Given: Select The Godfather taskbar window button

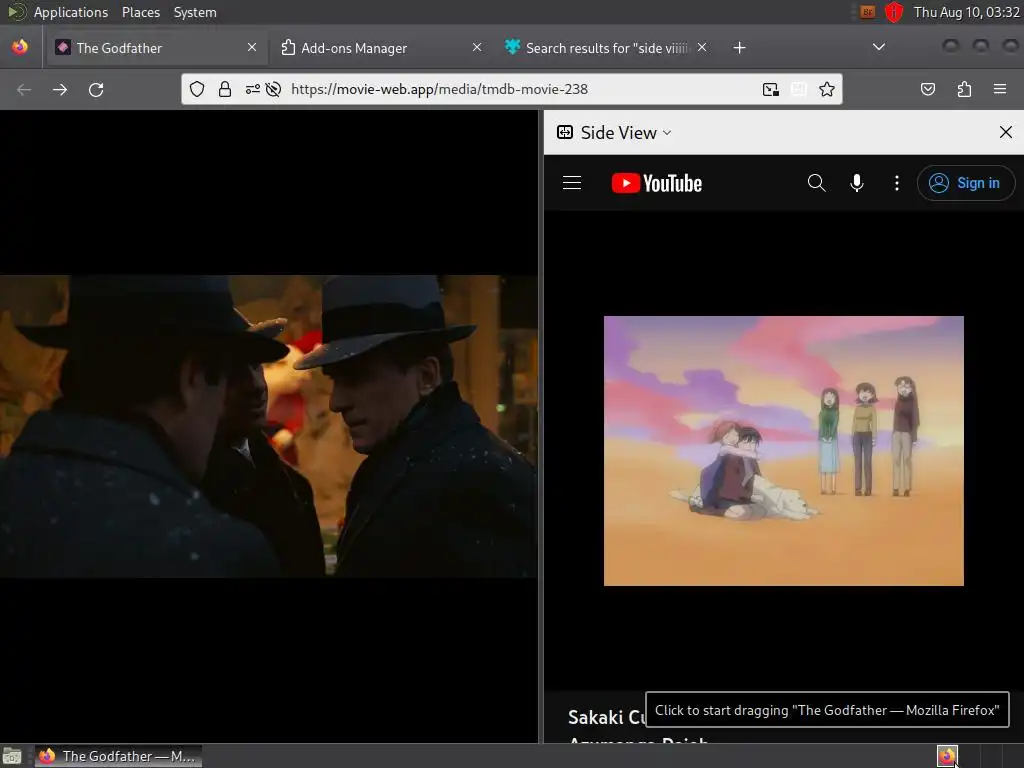Looking at the screenshot, I should point(118,756).
